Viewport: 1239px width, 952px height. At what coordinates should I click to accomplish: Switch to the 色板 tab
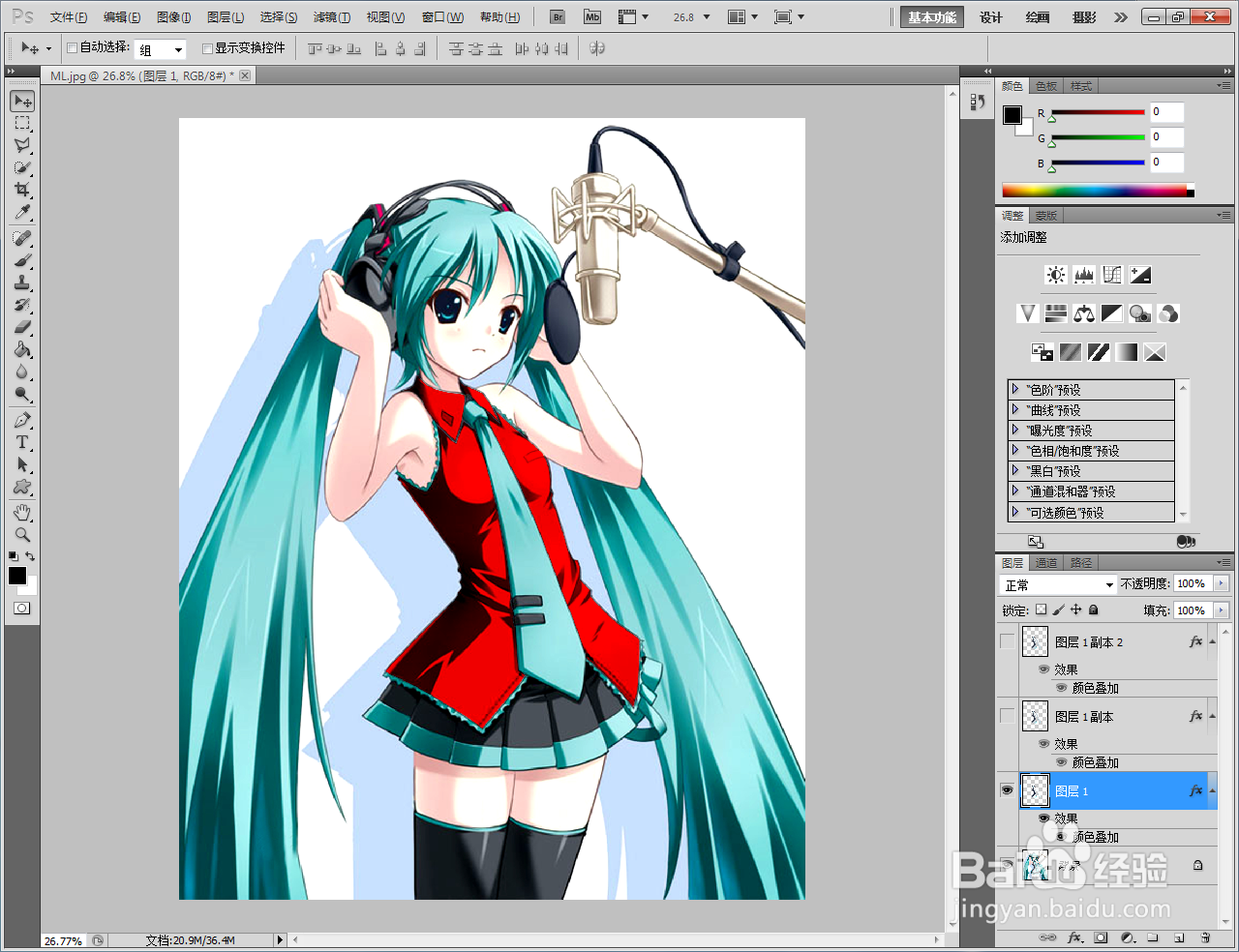click(x=1046, y=86)
